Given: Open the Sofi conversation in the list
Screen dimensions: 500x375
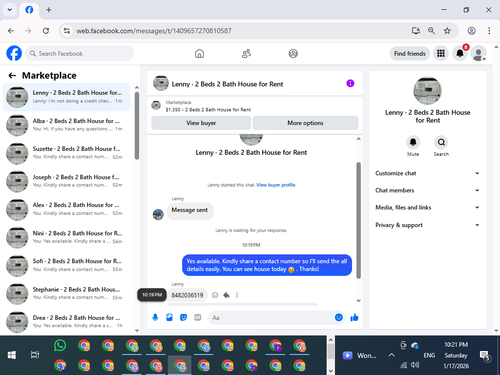Looking at the screenshot, I should [67, 265].
